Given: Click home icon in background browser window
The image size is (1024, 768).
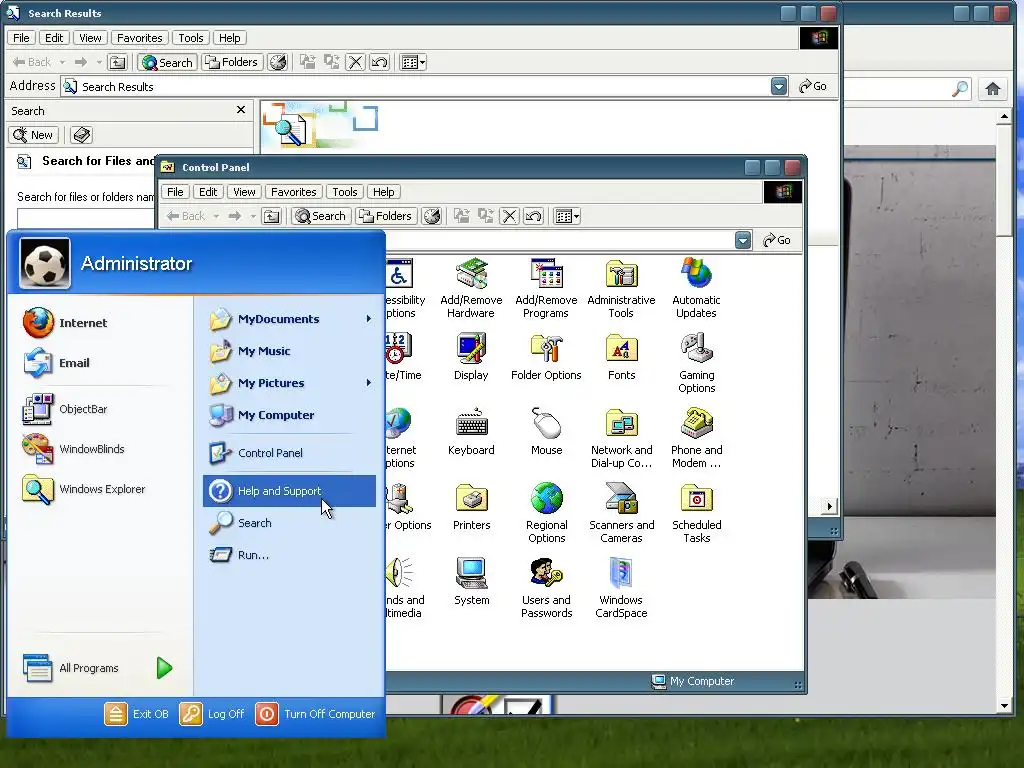Looking at the screenshot, I should pyautogui.click(x=993, y=89).
